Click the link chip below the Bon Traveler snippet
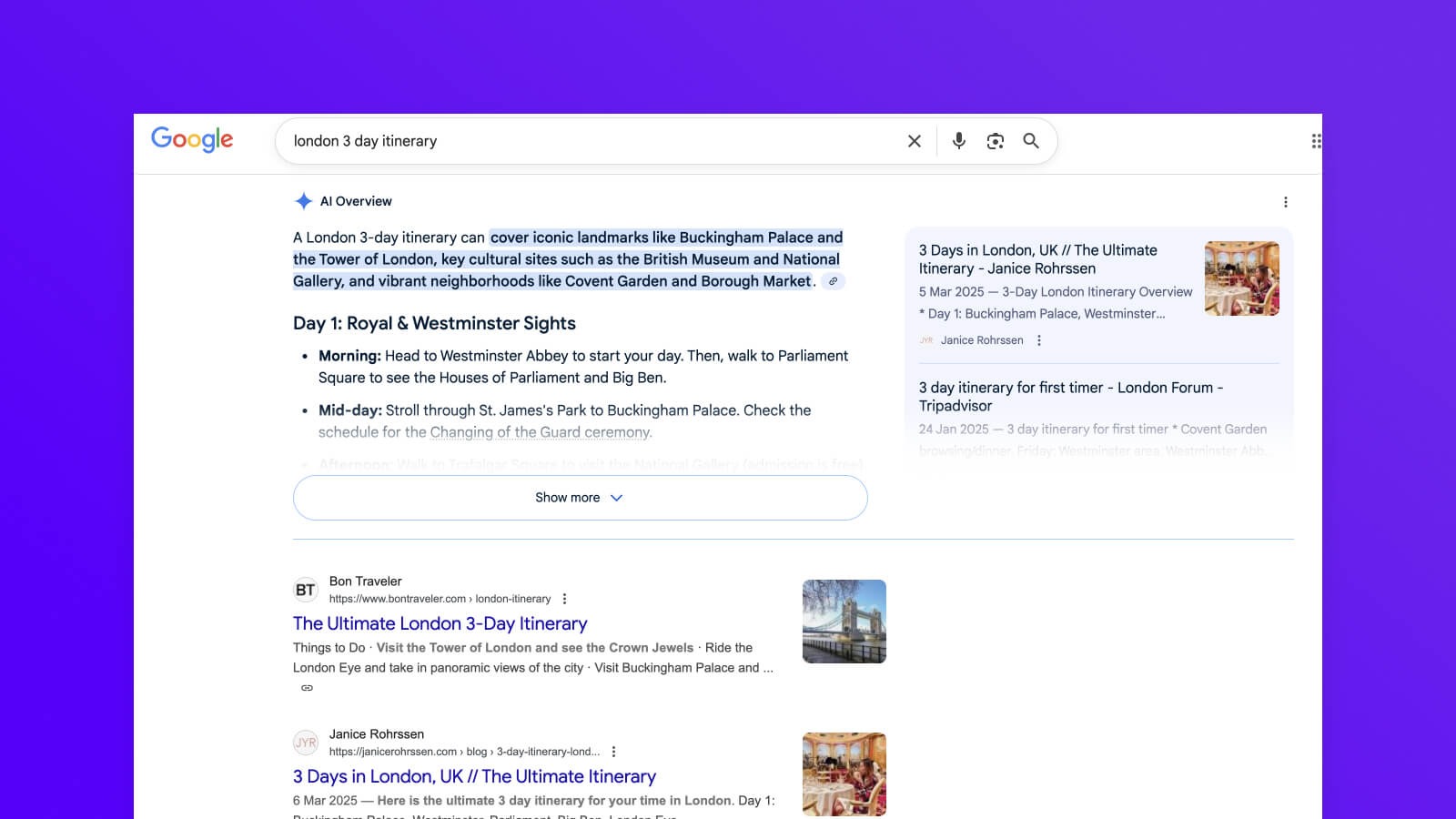 tap(307, 689)
